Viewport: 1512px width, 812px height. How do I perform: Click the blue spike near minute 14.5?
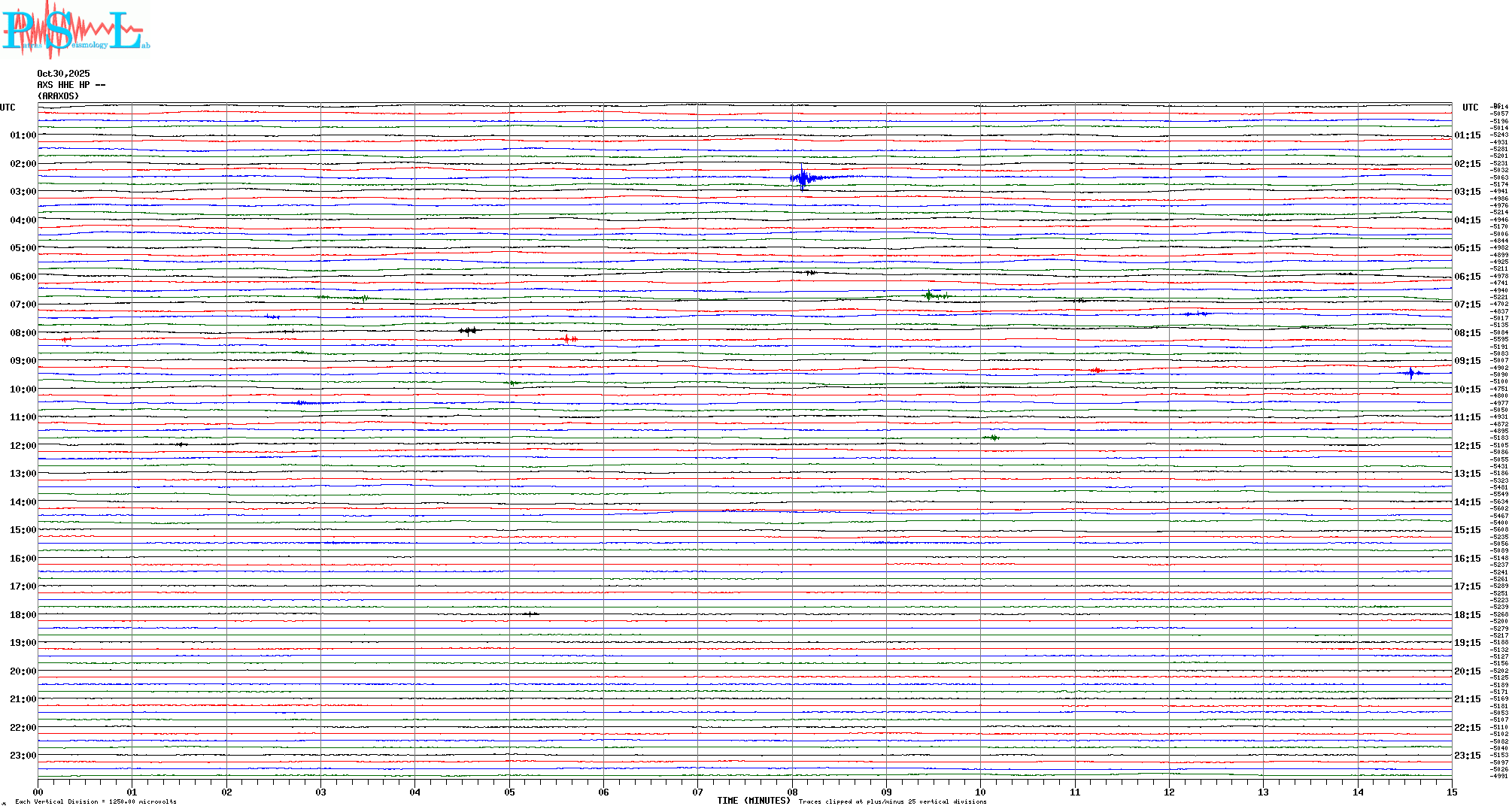[x=1410, y=373]
